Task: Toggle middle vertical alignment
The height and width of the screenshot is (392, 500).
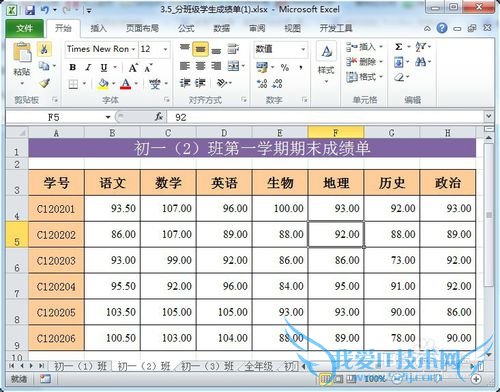Action: tap(200, 49)
